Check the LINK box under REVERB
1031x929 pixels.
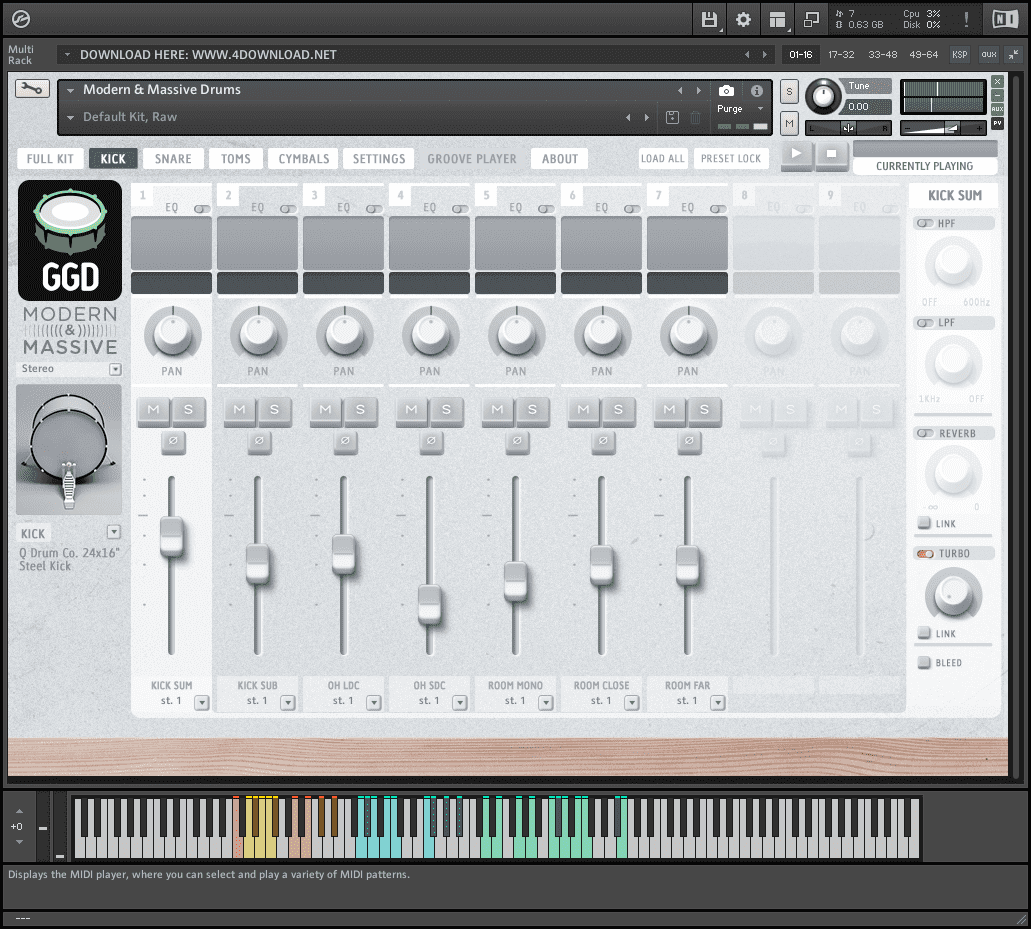pos(924,523)
